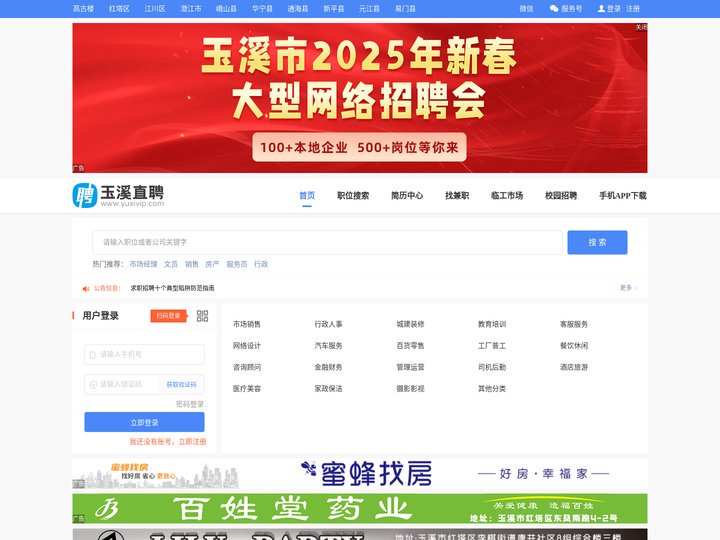Select the 市场经理 hot keyword
The height and width of the screenshot is (540, 720).
click(143, 264)
